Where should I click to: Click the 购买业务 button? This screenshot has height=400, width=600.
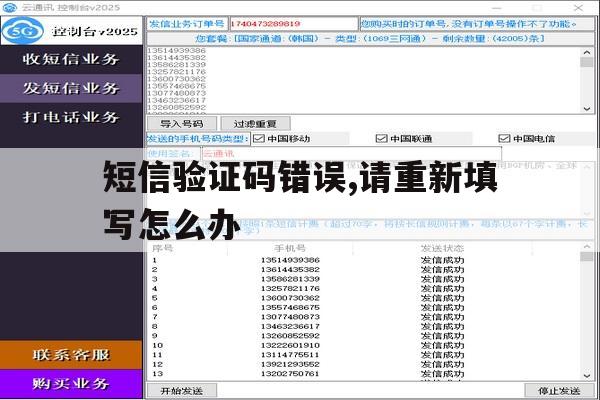pos(71,384)
